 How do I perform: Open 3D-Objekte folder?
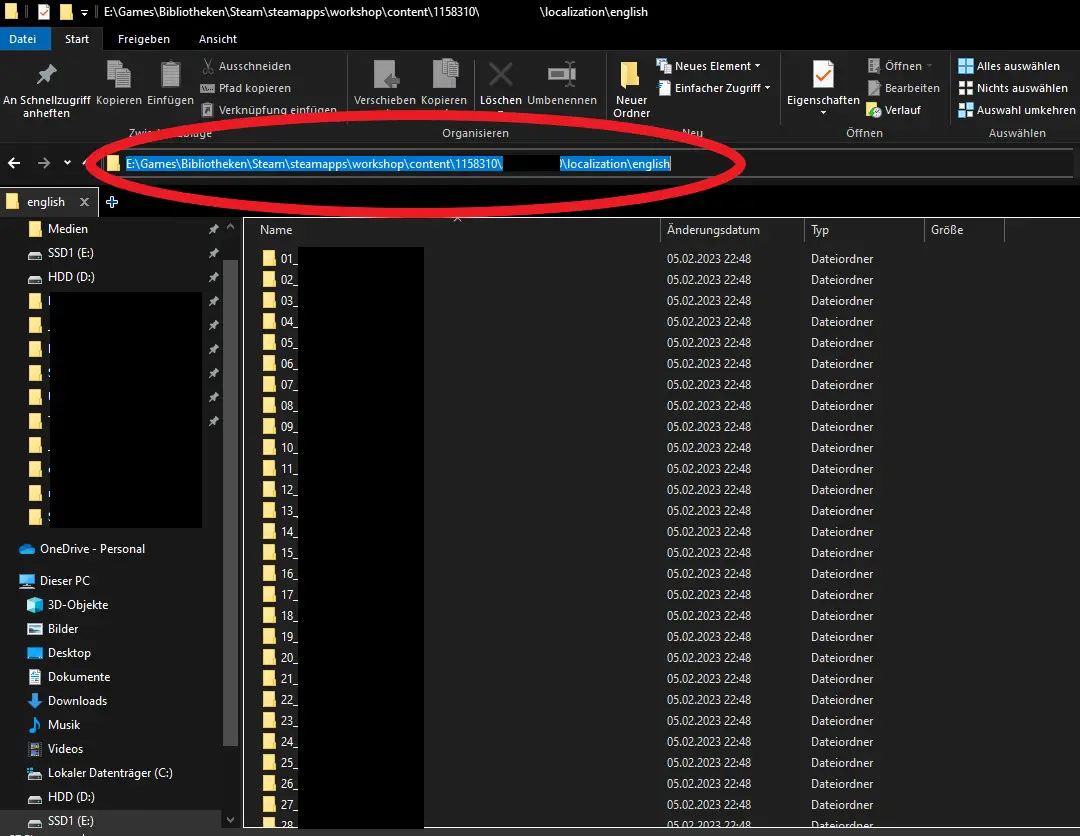[68, 605]
